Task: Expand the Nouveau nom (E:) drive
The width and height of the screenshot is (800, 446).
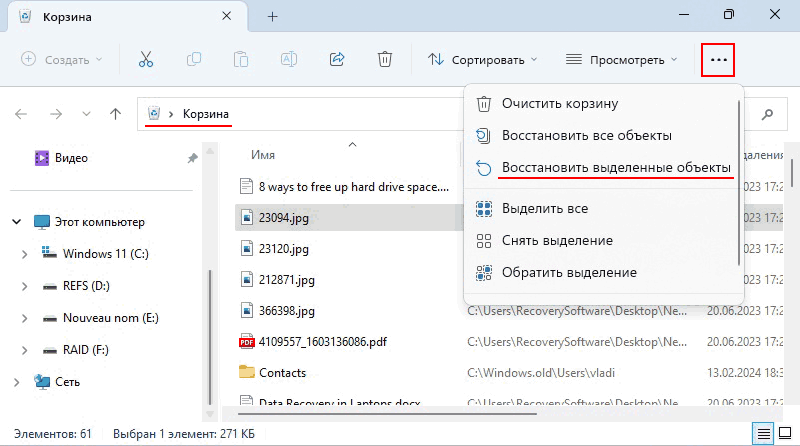Action: pyautogui.click(x=24, y=318)
